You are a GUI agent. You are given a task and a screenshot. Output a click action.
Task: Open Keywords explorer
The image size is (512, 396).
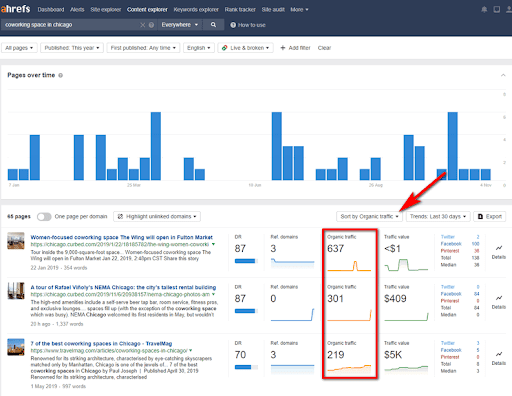(196, 10)
